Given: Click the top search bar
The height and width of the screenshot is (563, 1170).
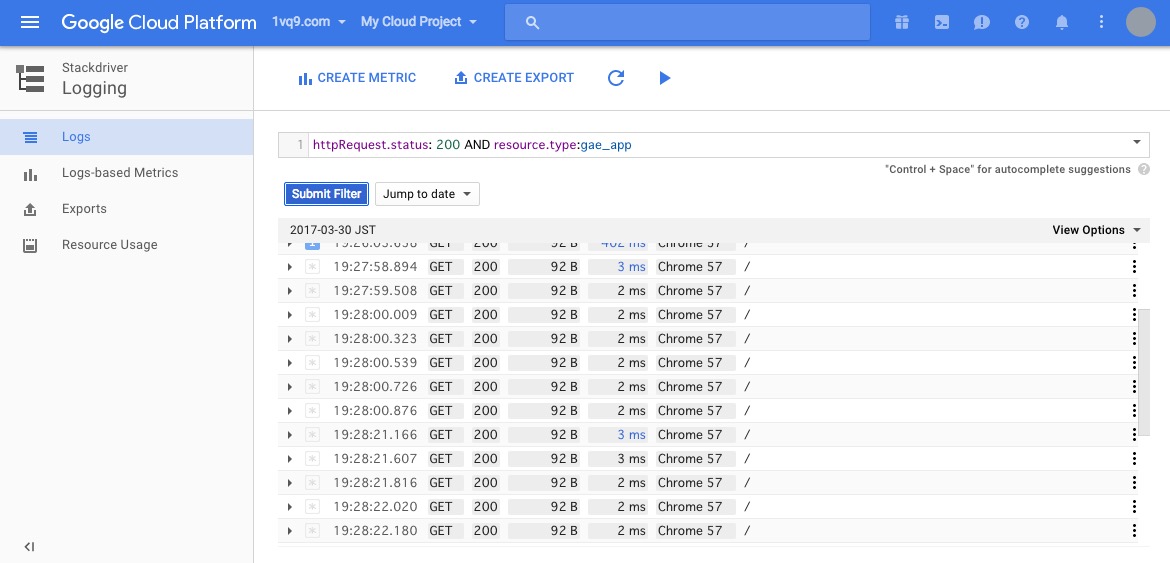Looking at the screenshot, I should tap(687, 22).
